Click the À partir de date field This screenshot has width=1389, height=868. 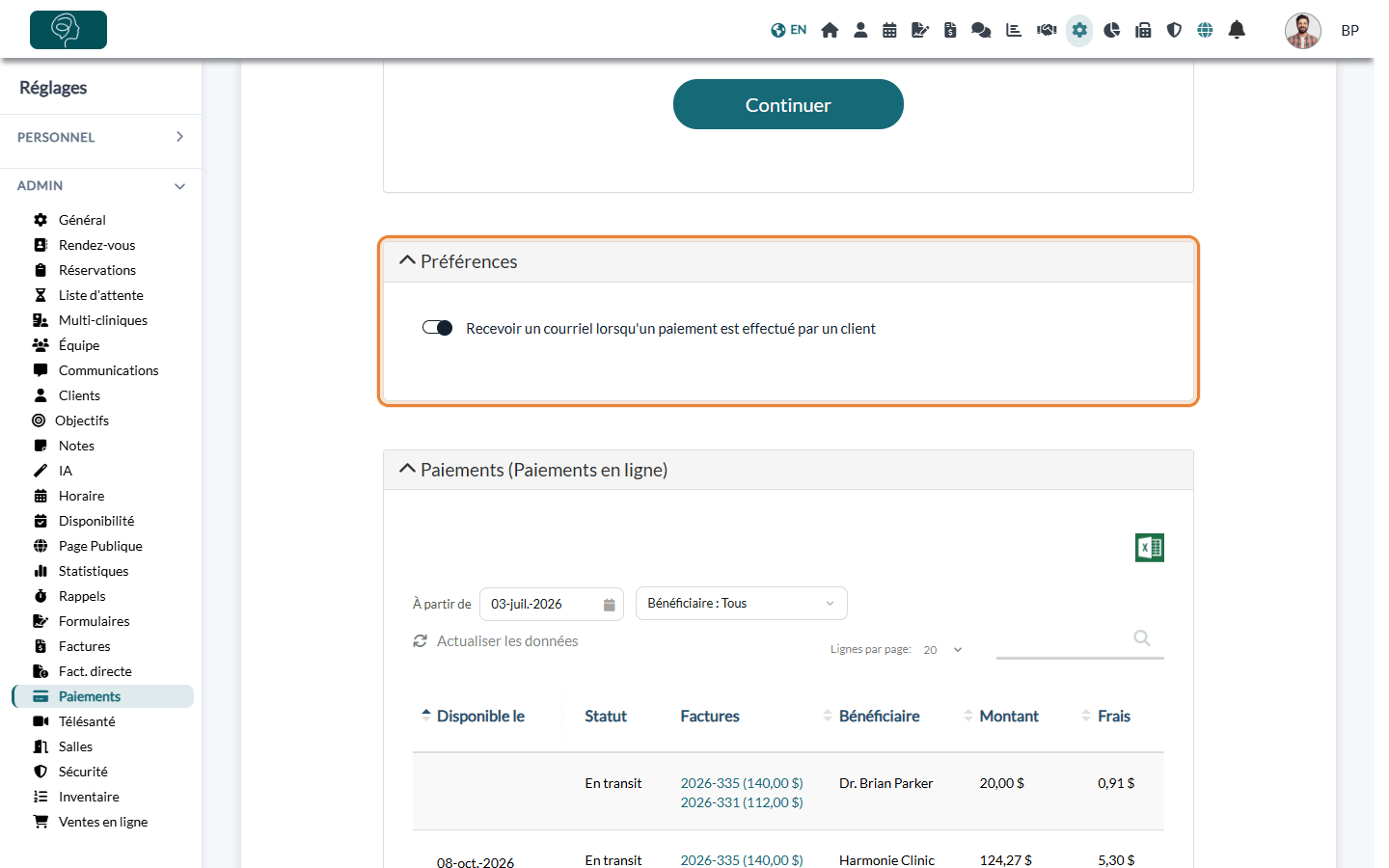click(552, 605)
